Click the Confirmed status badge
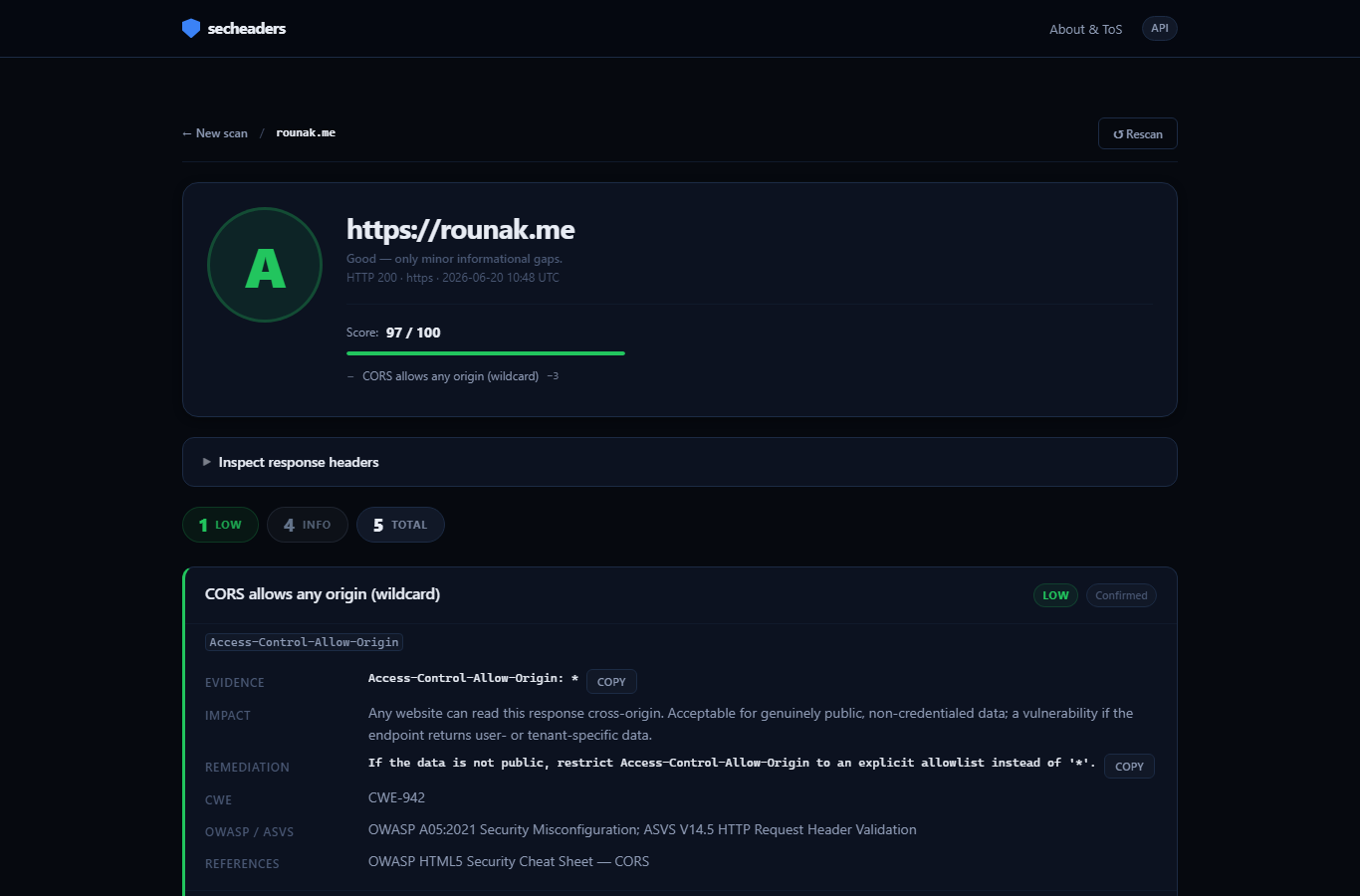 [x=1121, y=595]
